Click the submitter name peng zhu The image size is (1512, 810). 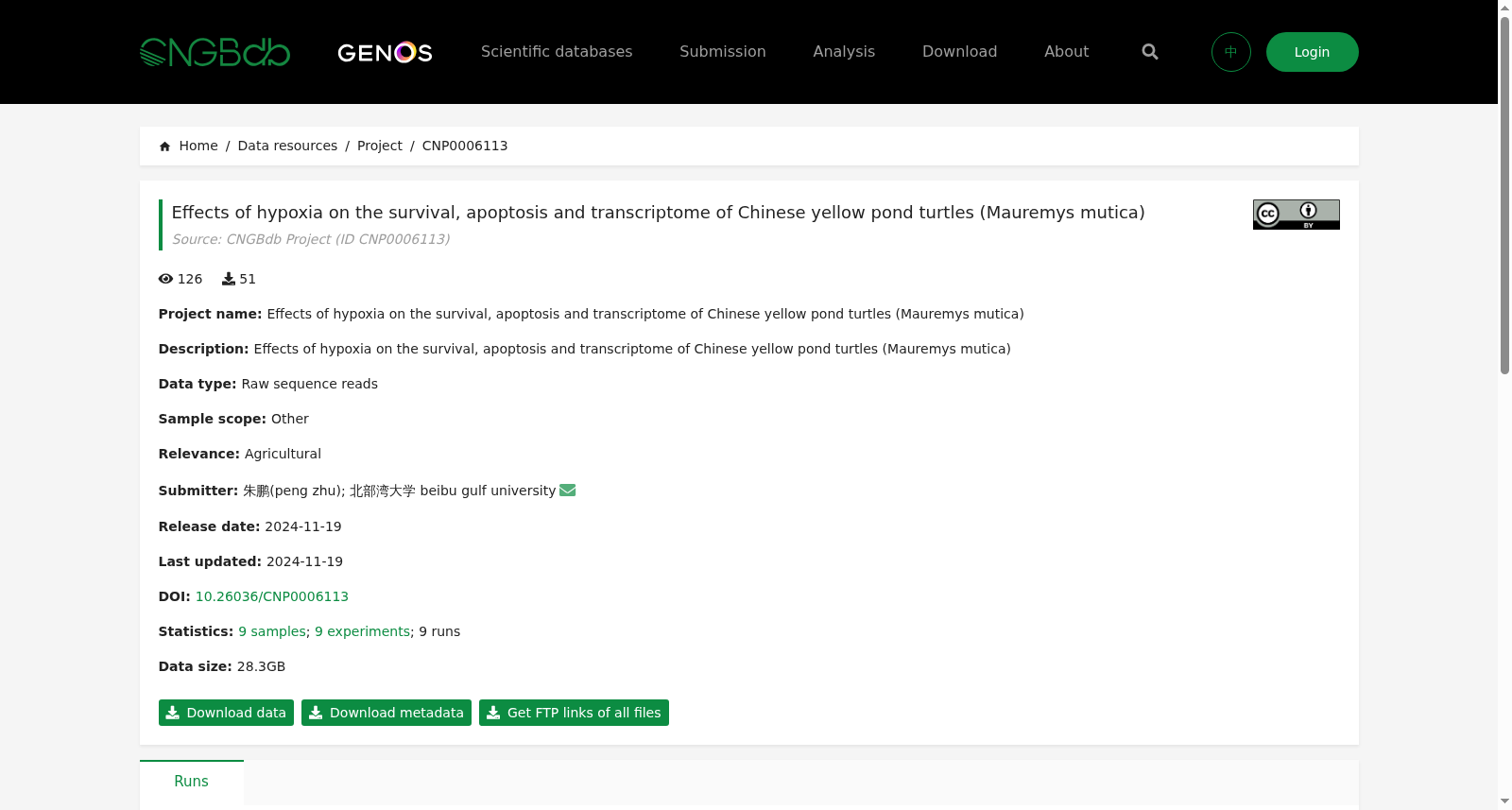coord(294,491)
